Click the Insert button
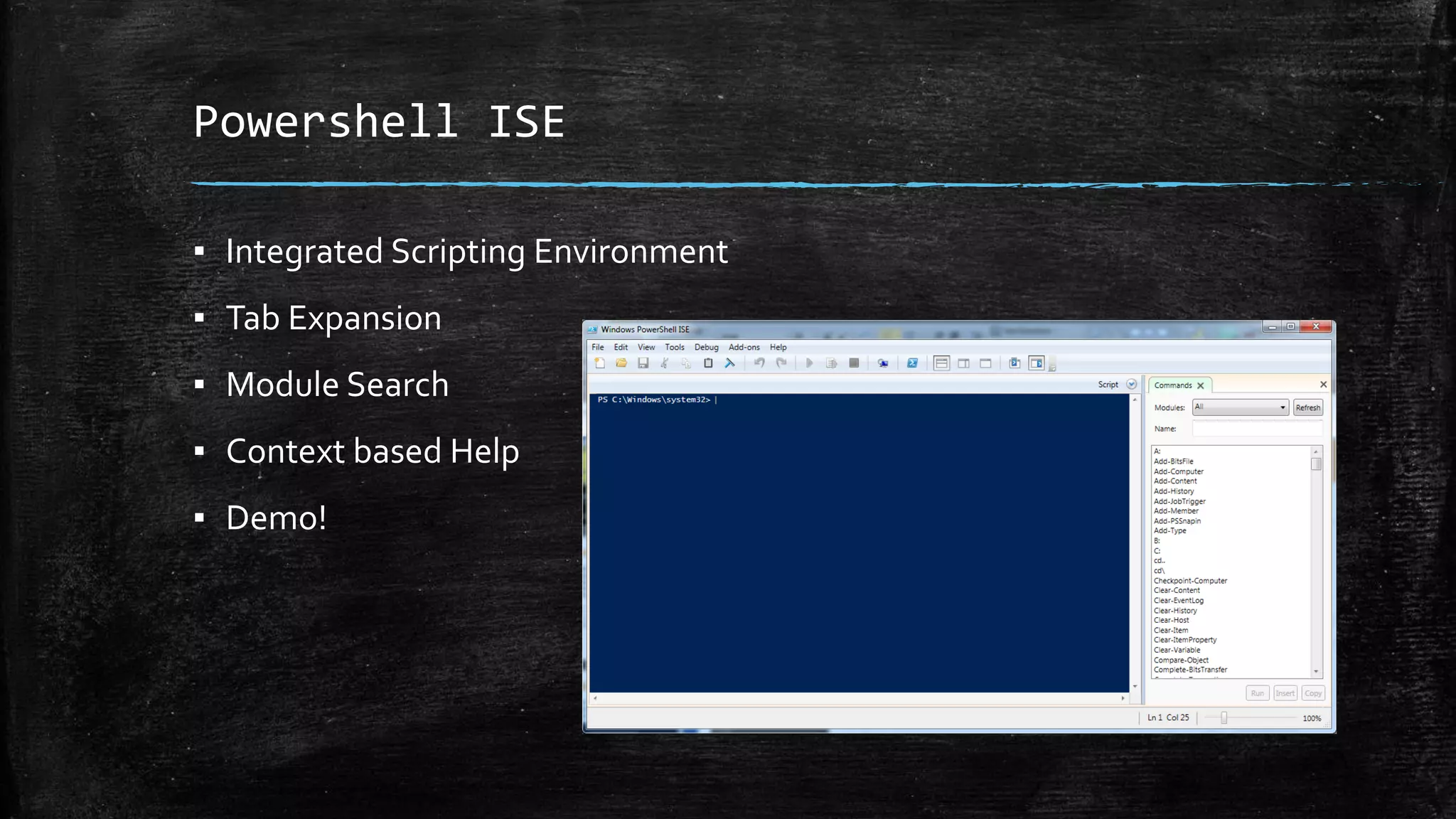This screenshot has height=819, width=1456. coord(1285,693)
